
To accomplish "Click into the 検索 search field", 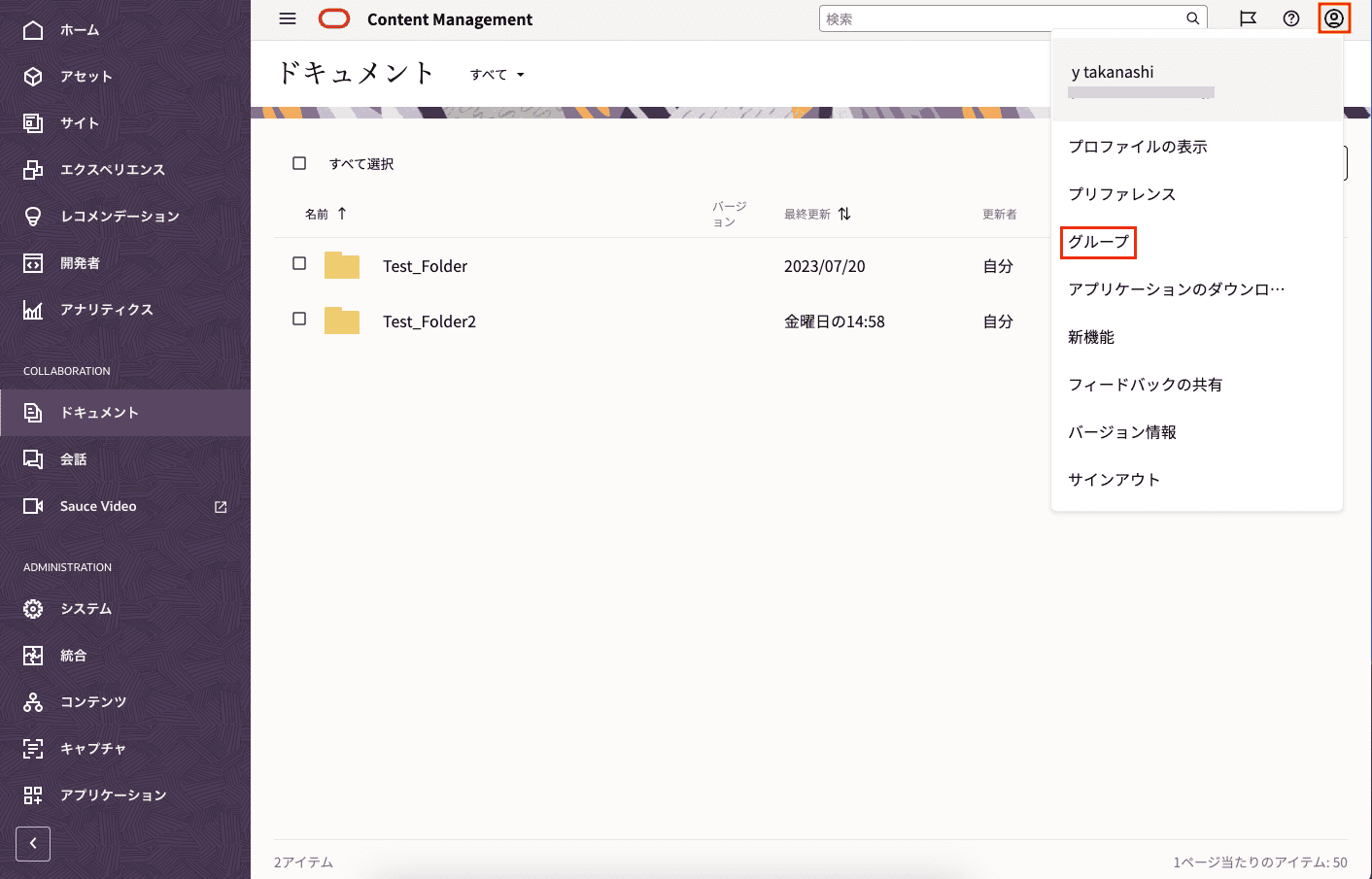I will coord(1001,18).
